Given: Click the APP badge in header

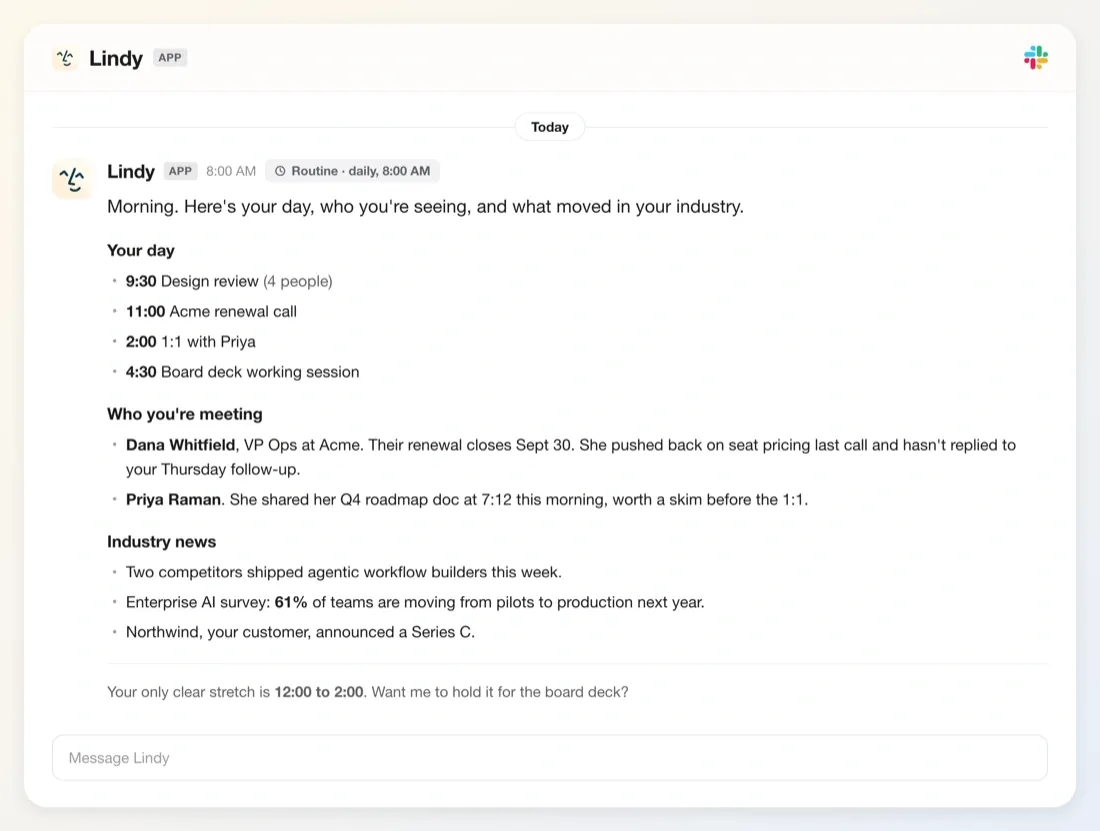Looking at the screenshot, I should (170, 58).
